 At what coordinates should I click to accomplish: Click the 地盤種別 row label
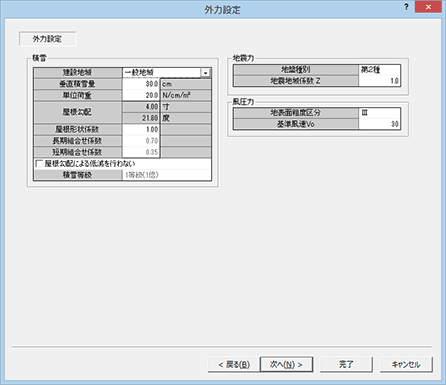coord(296,70)
